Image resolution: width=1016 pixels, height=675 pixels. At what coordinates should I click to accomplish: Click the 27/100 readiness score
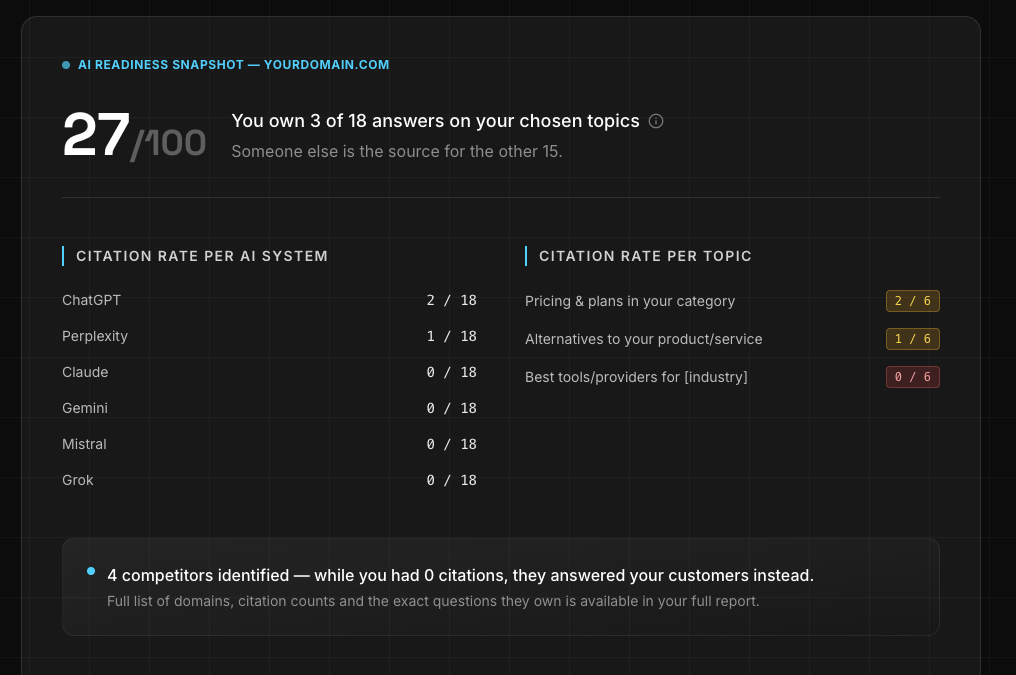click(x=134, y=136)
